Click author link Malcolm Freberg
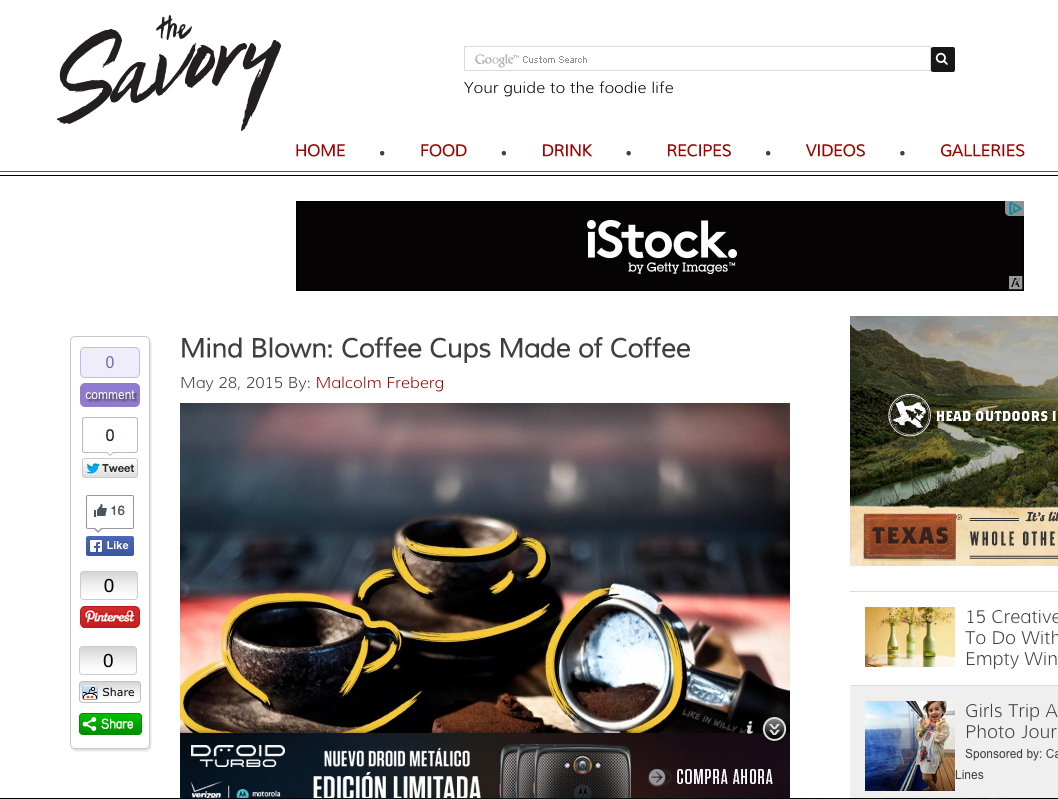This screenshot has width=1058, height=799. tap(380, 383)
